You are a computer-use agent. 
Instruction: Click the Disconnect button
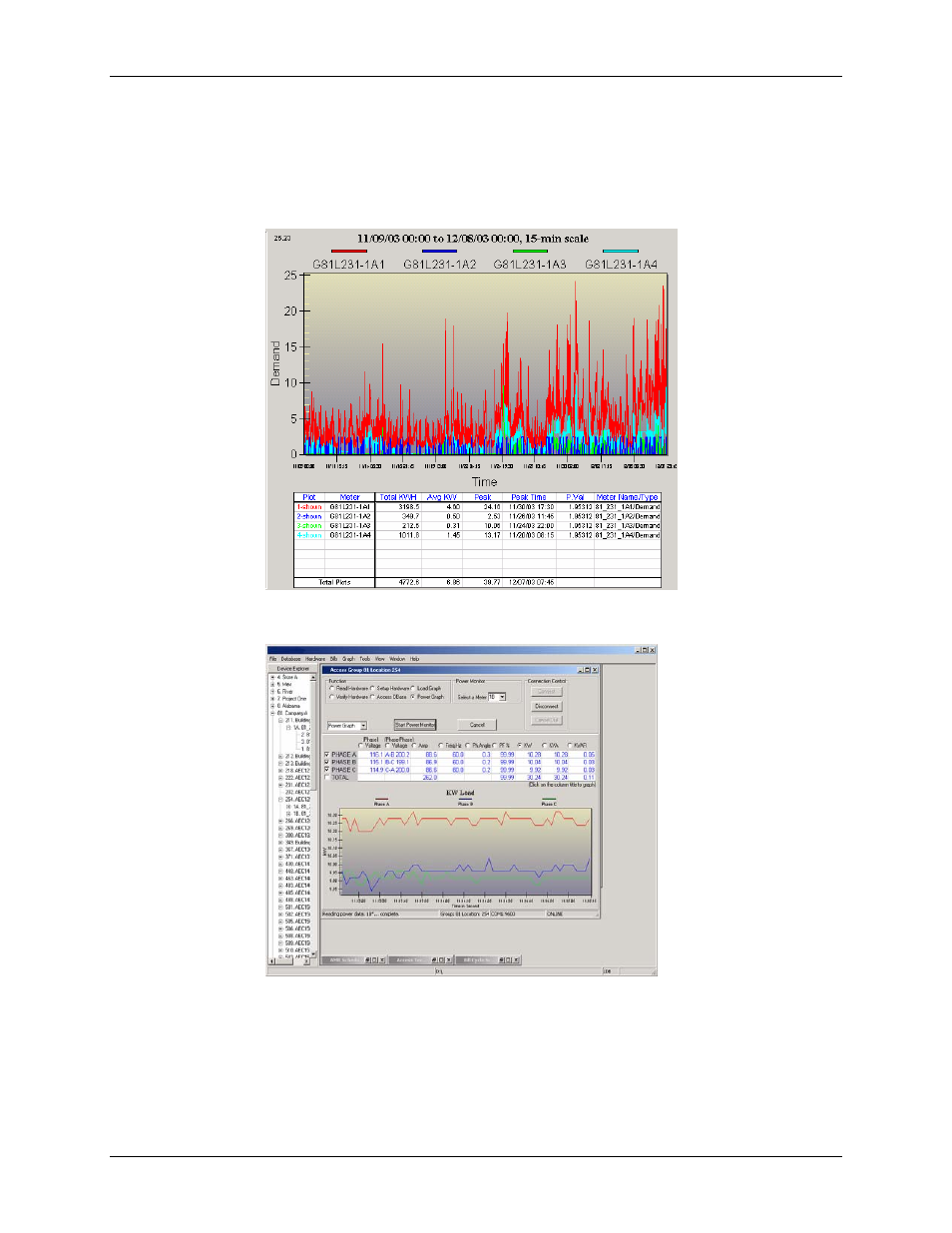[x=547, y=706]
